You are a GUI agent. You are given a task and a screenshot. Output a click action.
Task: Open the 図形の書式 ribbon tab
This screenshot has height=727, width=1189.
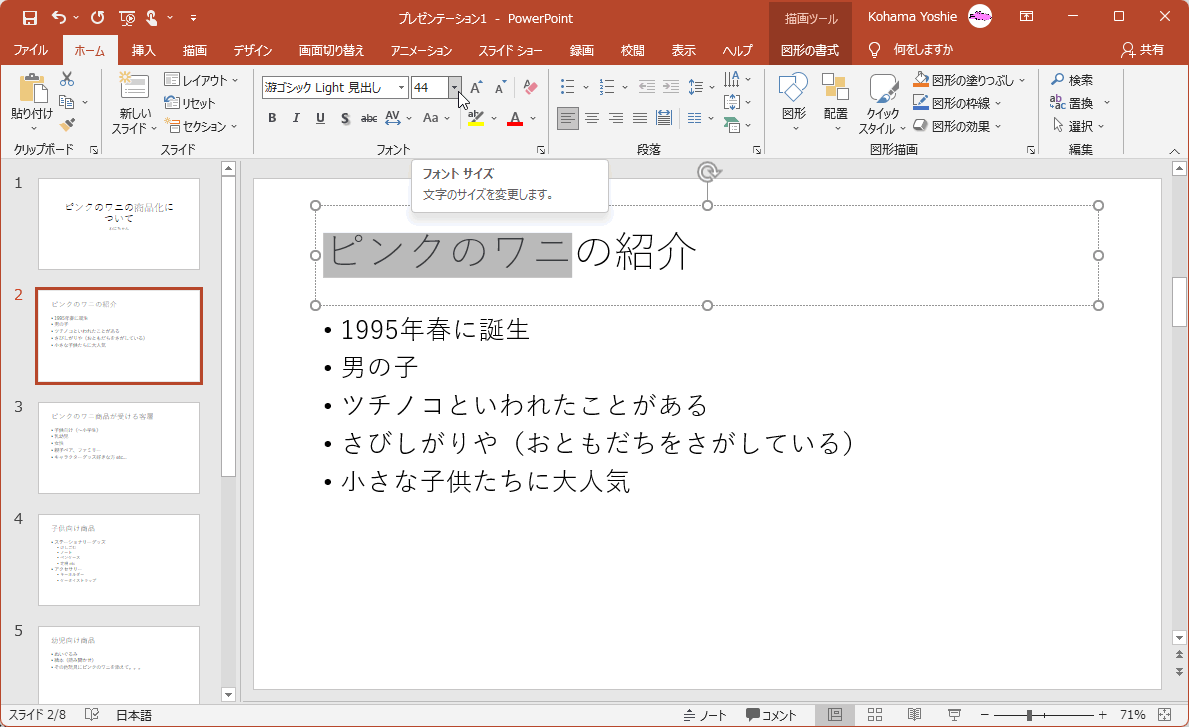click(807, 49)
